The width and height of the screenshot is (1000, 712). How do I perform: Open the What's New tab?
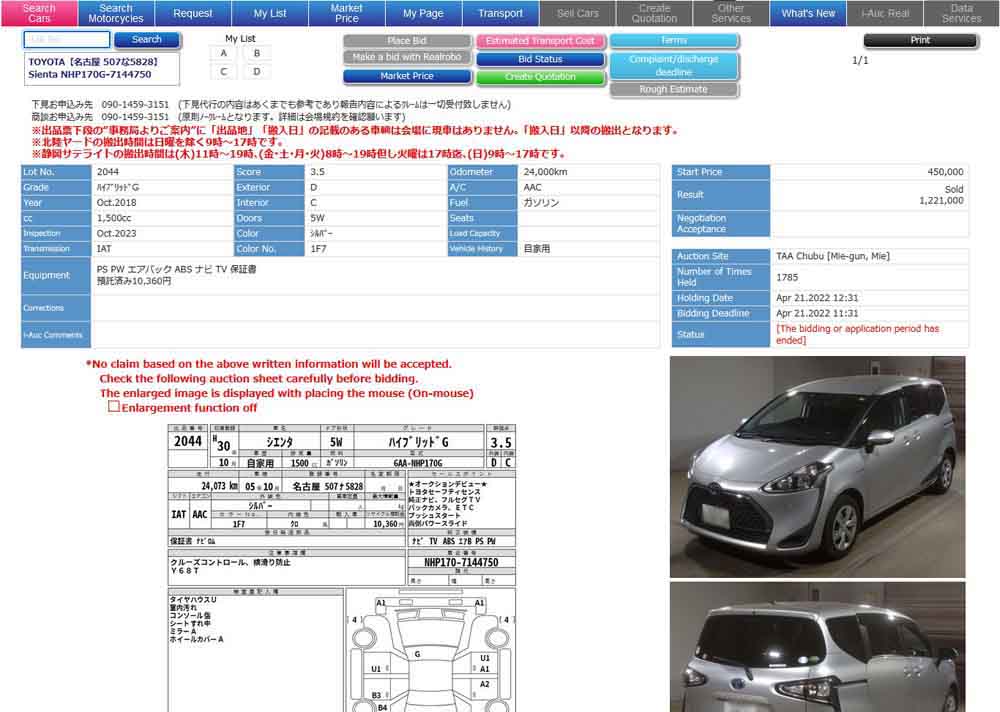808,13
